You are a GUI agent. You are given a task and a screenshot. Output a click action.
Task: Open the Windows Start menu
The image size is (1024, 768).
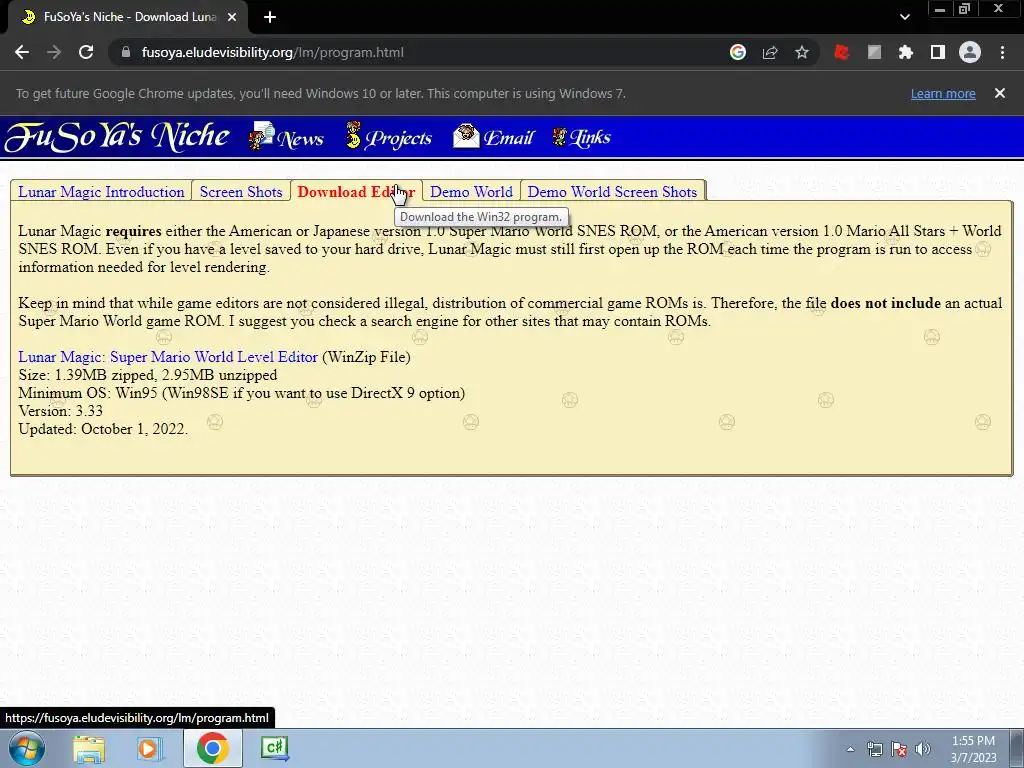coord(27,748)
